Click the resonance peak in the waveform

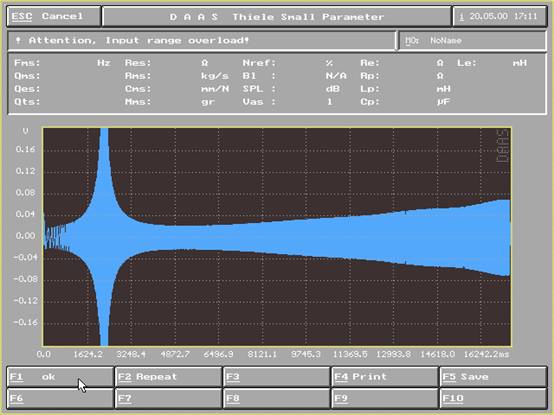104,237
